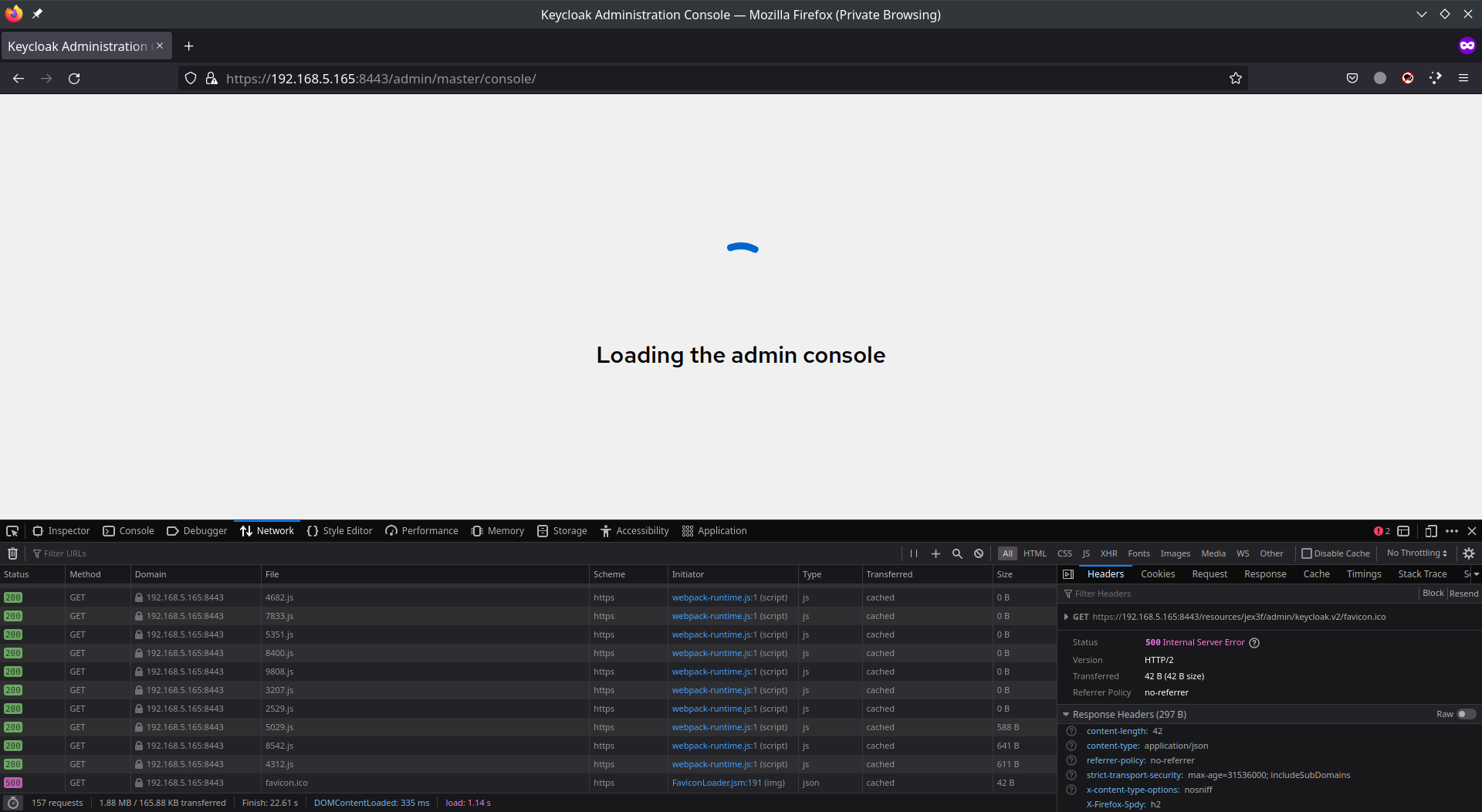Filter requests by All types
The height and width of the screenshot is (812, 1482).
pyautogui.click(x=1007, y=553)
